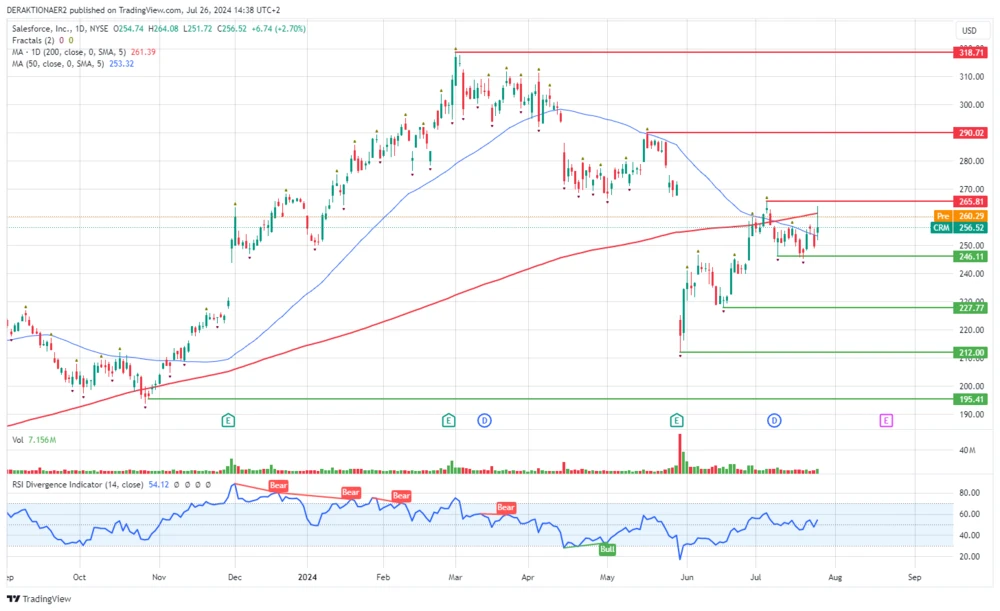Toggle the Fractals (2) indicator visibility

[x=32, y=41]
